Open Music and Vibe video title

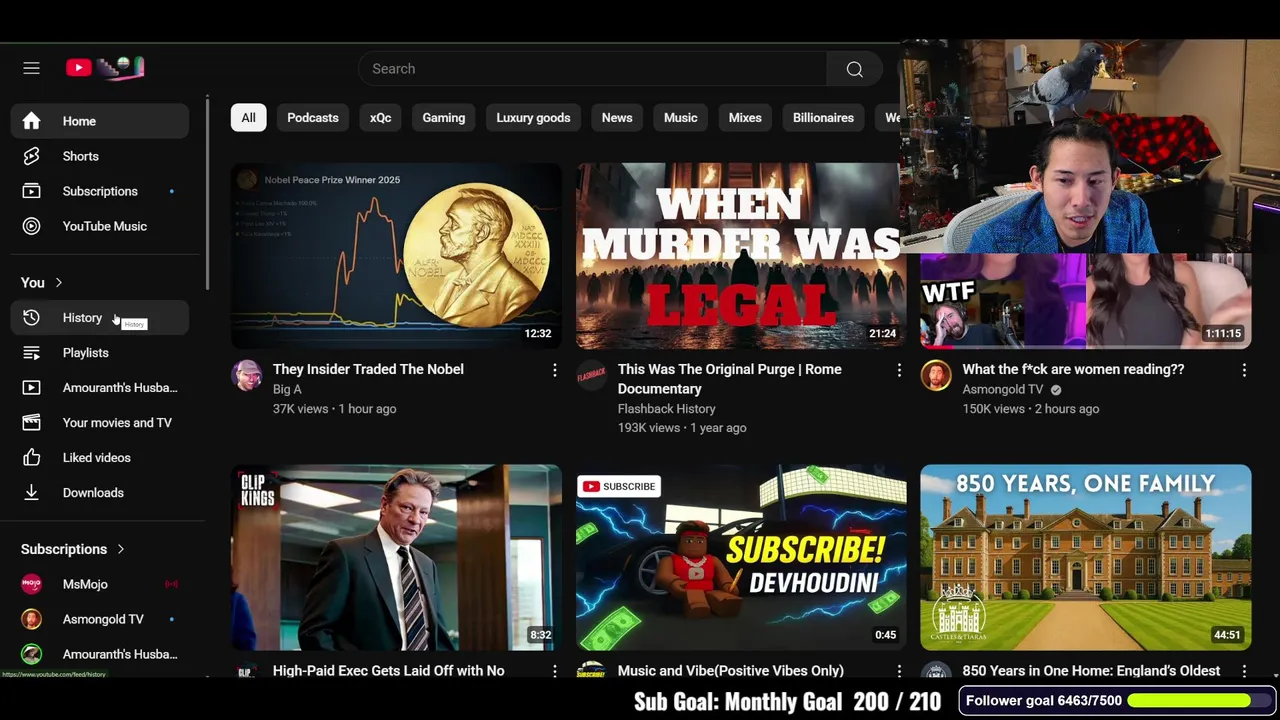click(x=731, y=671)
